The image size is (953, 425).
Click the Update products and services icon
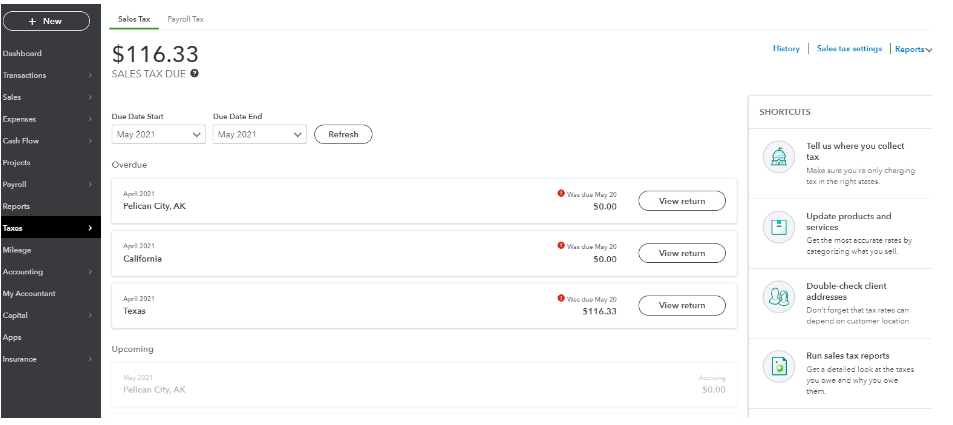[777, 227]
